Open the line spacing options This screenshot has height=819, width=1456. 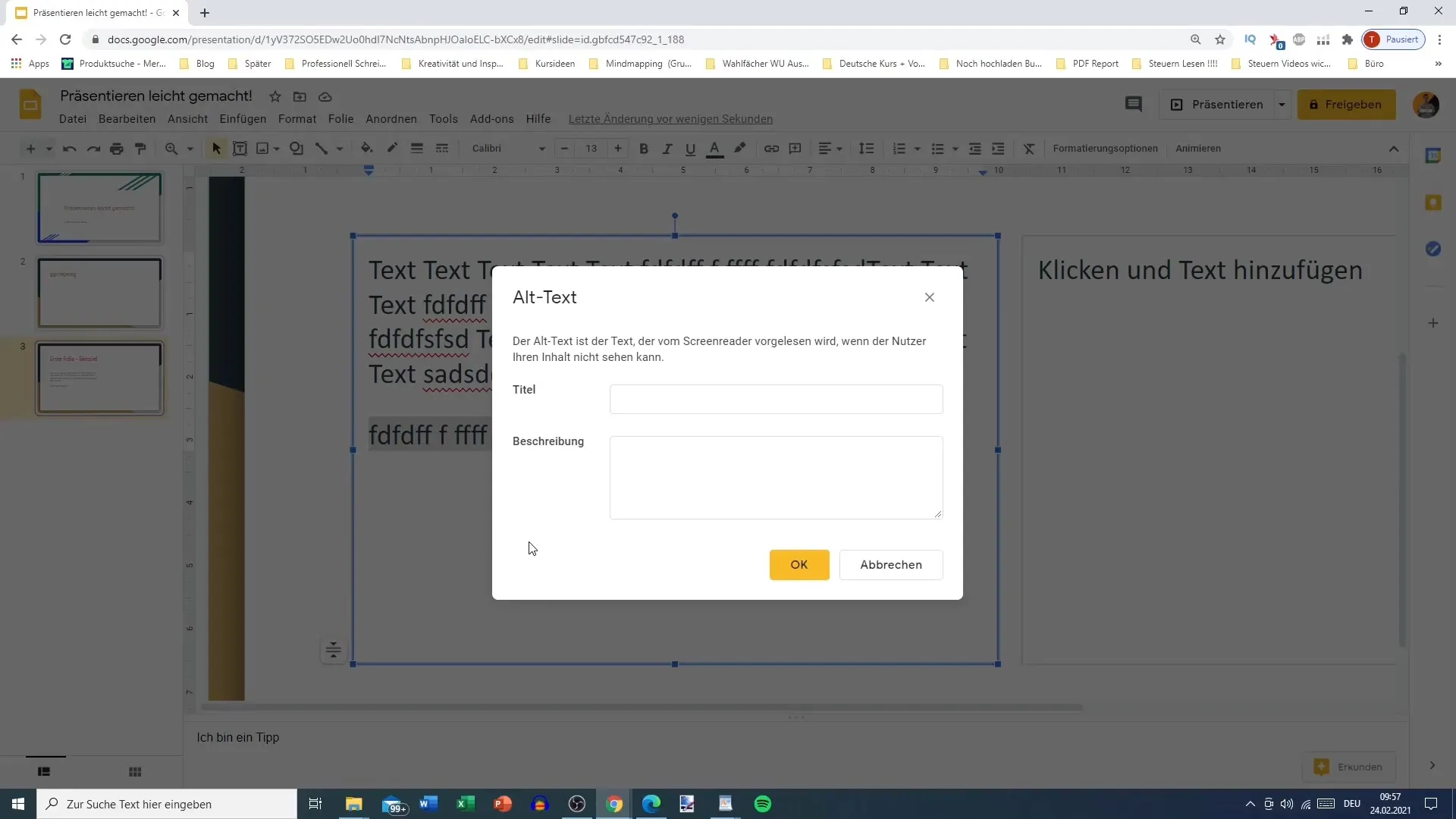tap(867, 149)
